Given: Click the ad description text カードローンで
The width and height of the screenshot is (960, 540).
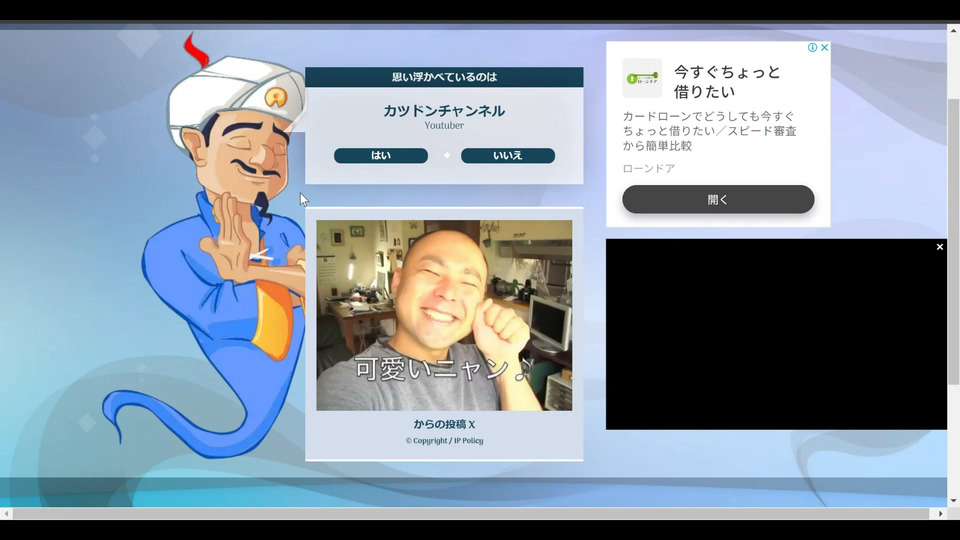Looking at the screenshot, I should tap(710, 131).
